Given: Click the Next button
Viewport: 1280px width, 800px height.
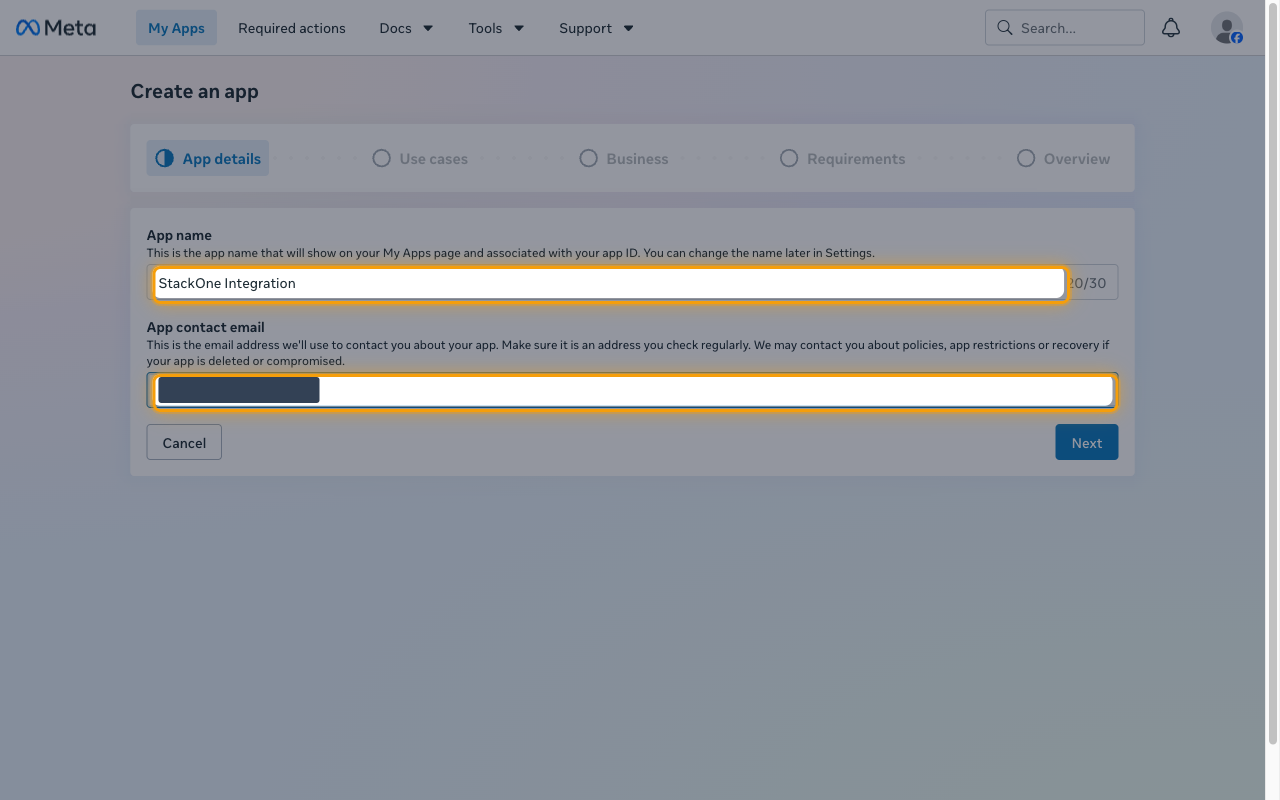Looking at the screenshot, I should coord(1087,442).
